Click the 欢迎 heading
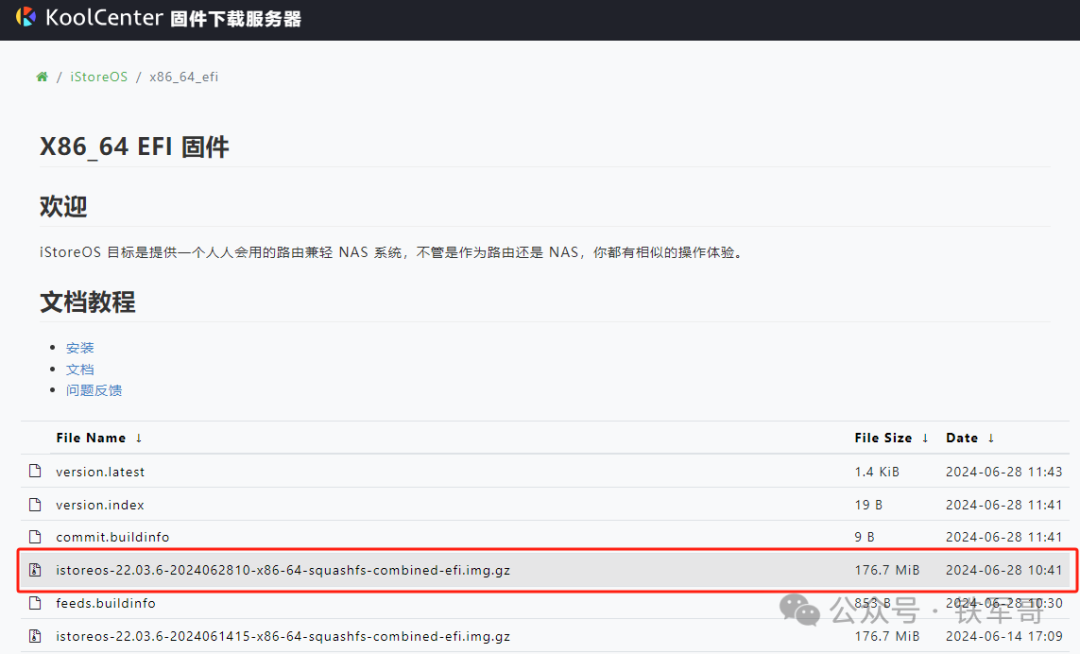 tap(63, 206)
